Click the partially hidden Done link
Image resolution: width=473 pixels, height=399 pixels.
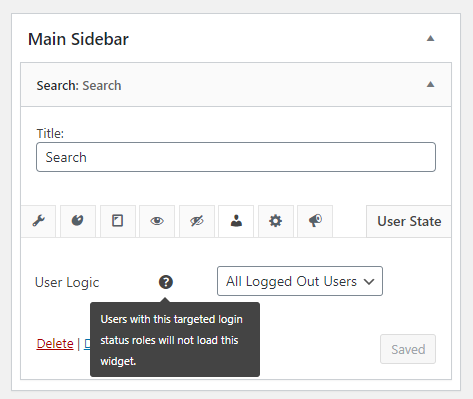(87, 344)
